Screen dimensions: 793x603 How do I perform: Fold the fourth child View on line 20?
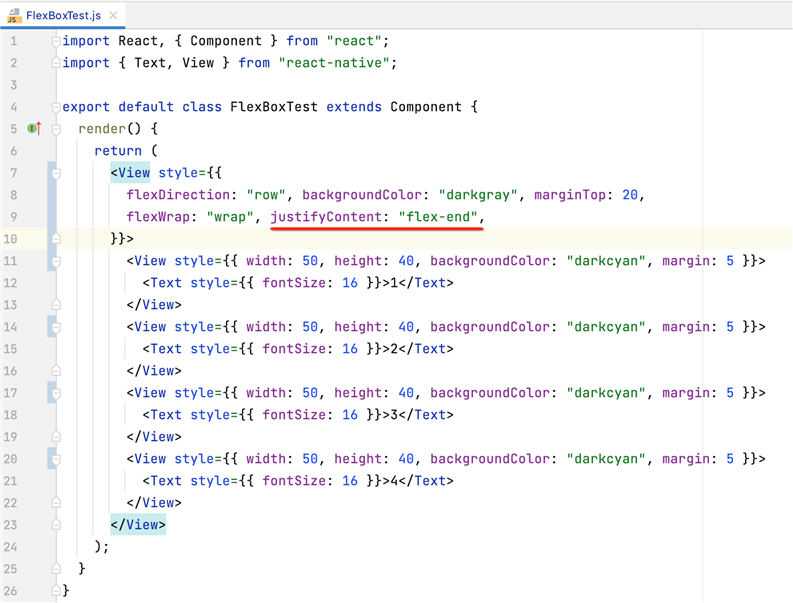pos(56,459)
